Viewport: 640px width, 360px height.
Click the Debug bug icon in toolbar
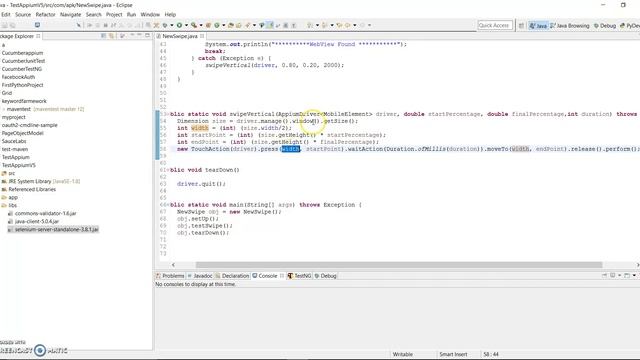(165, 25)
